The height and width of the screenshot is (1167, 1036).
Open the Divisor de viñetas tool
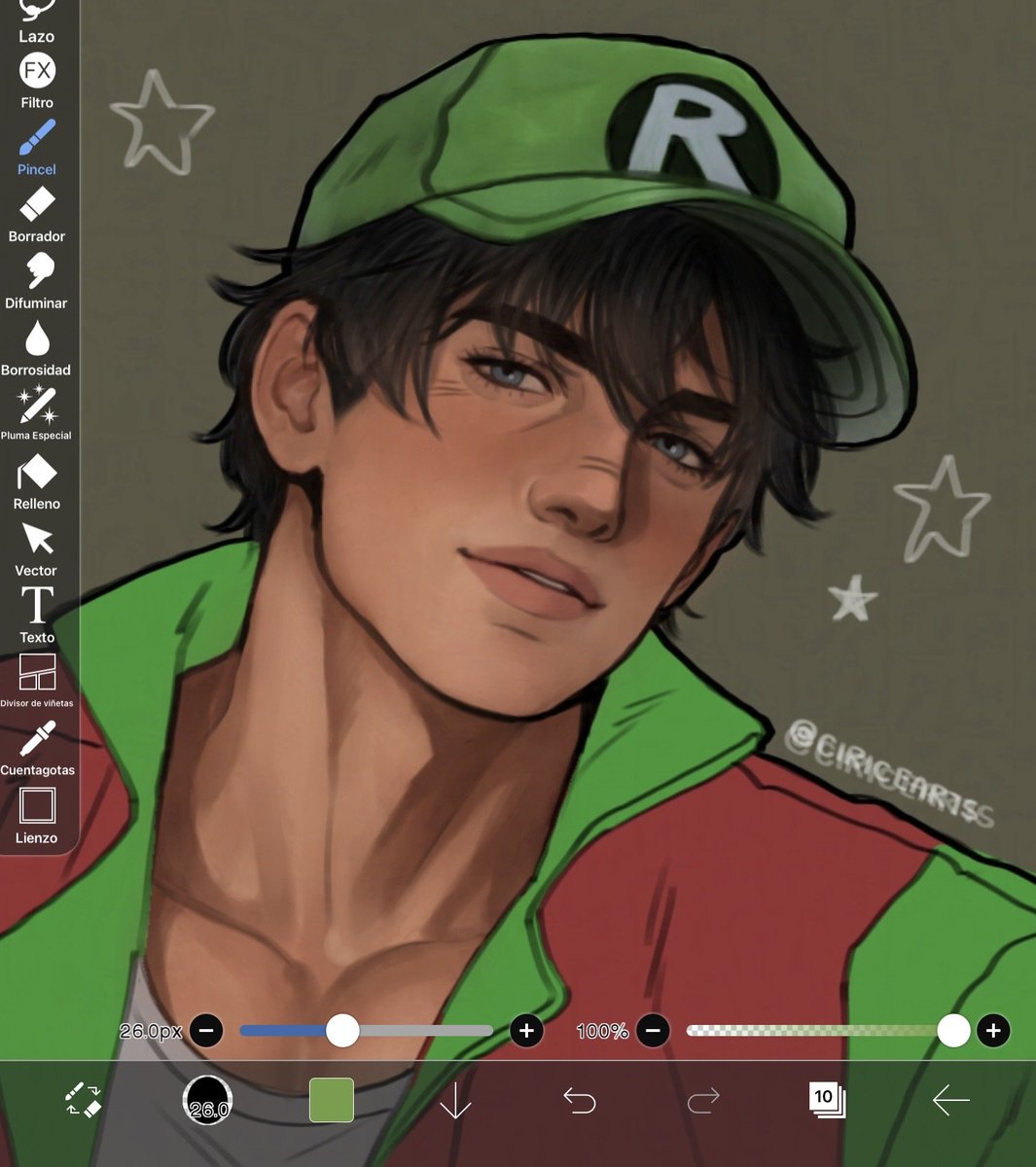click(37, 681)
